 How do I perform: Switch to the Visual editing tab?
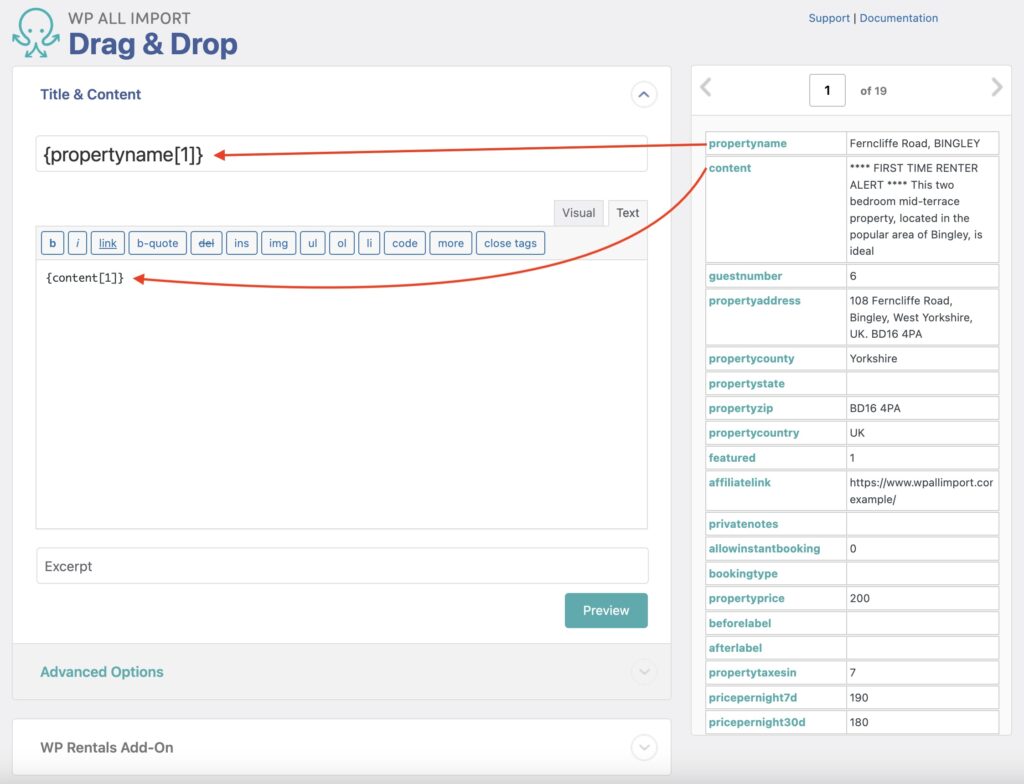(578, 212)
